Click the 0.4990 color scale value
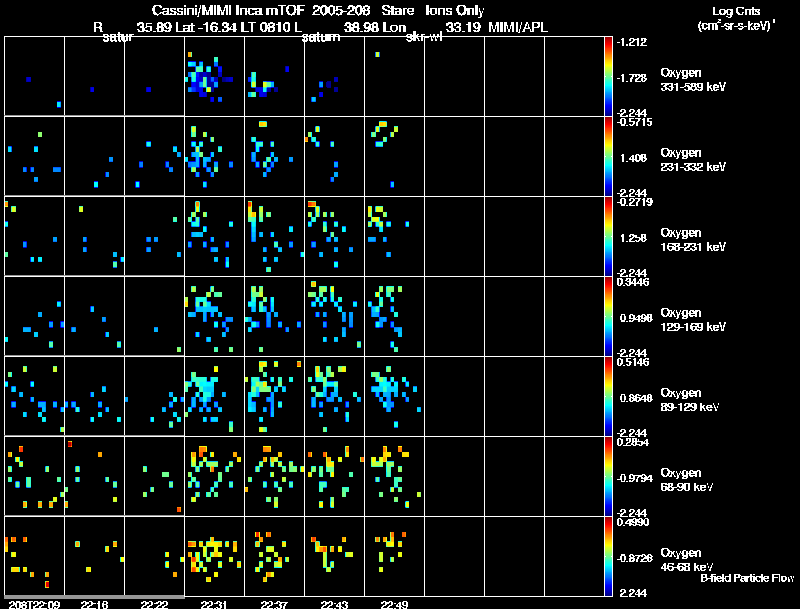The image size is (800, 609). pyautogui.click(x=633, y=522)
